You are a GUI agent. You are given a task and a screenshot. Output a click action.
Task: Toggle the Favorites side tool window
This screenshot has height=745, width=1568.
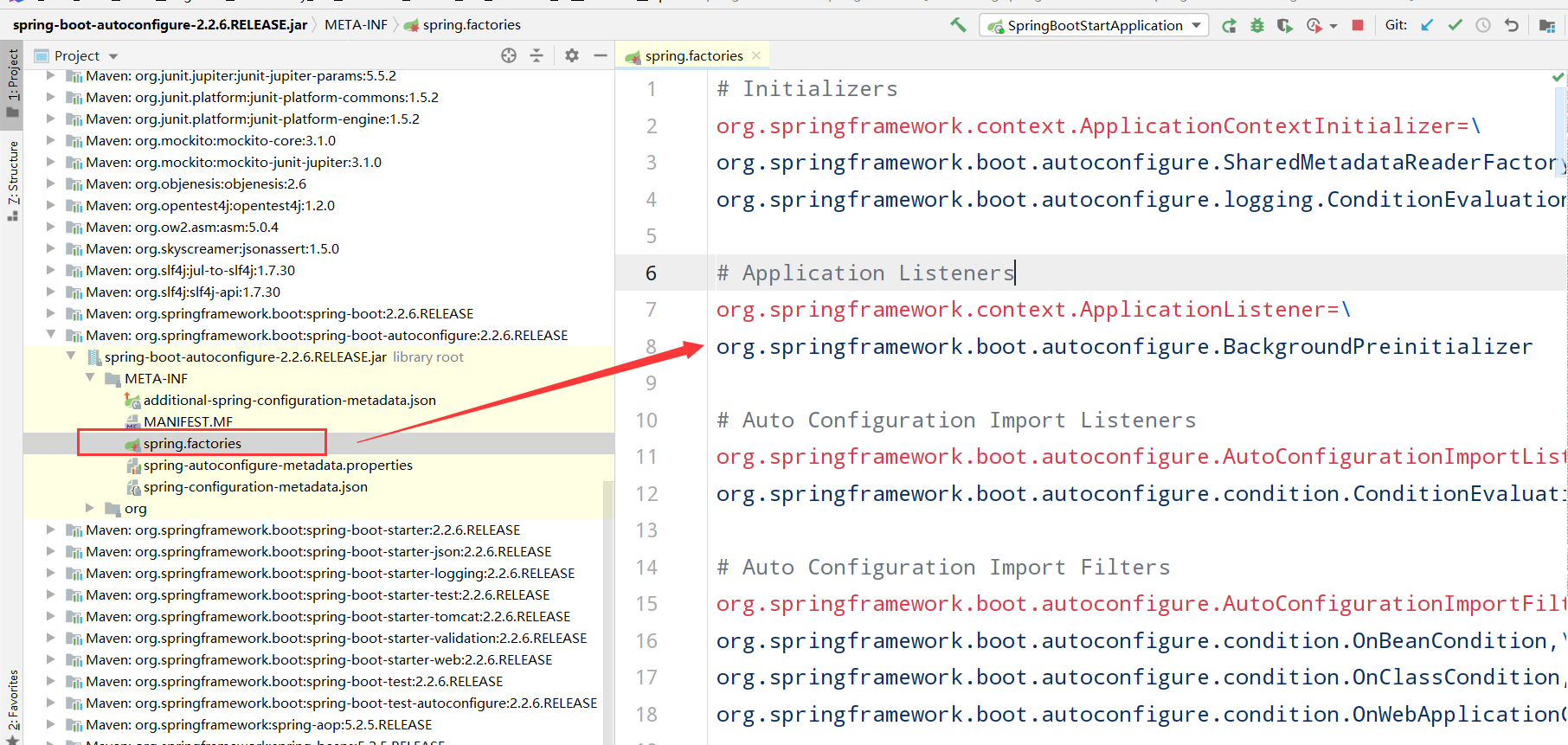coord(12,703)
